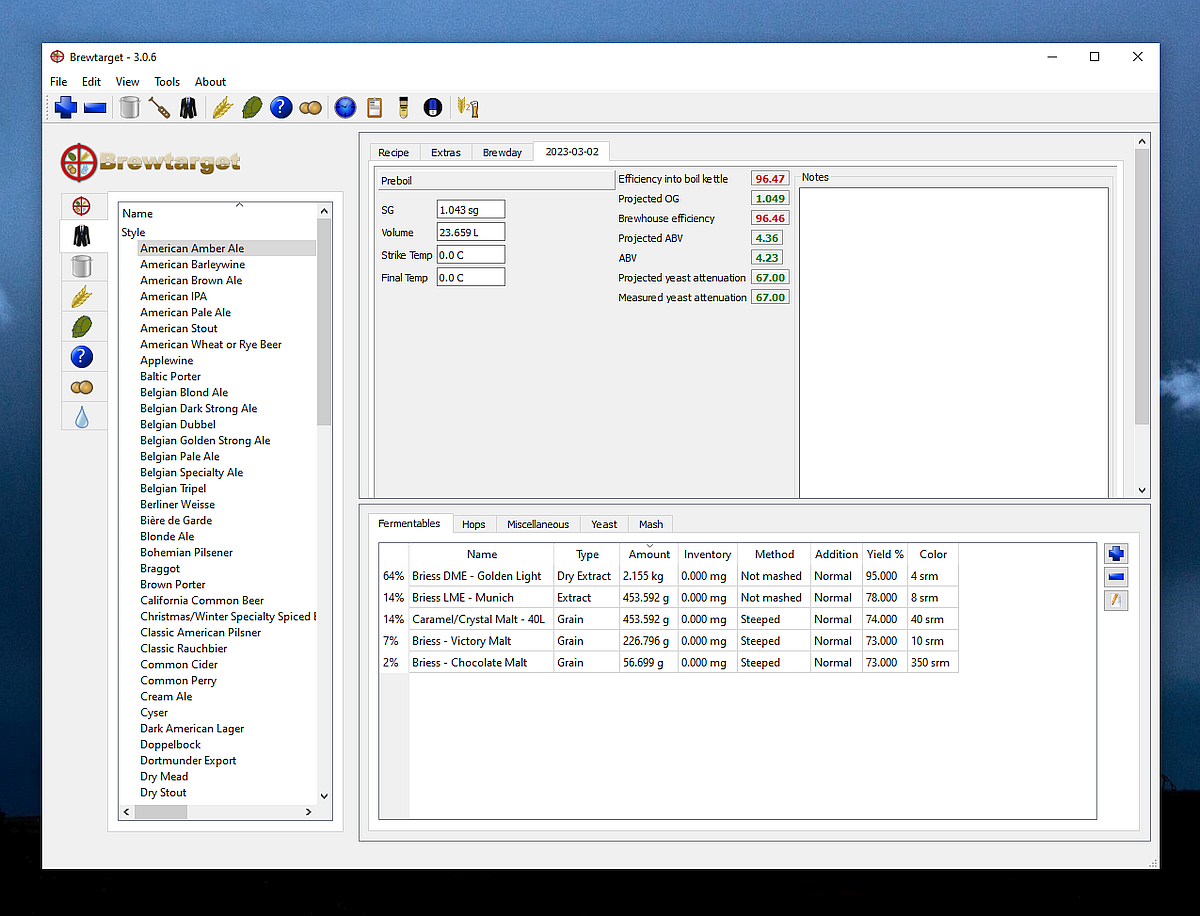The image size is (1200, 916).
Task: Click style list scrollbar down arrow
Action: click(324, 796)
